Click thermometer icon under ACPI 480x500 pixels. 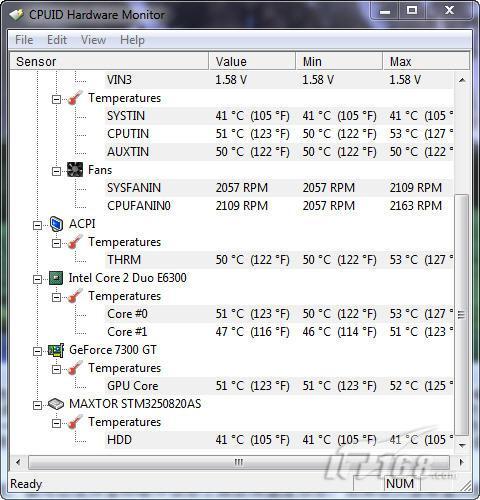(75, 242)
